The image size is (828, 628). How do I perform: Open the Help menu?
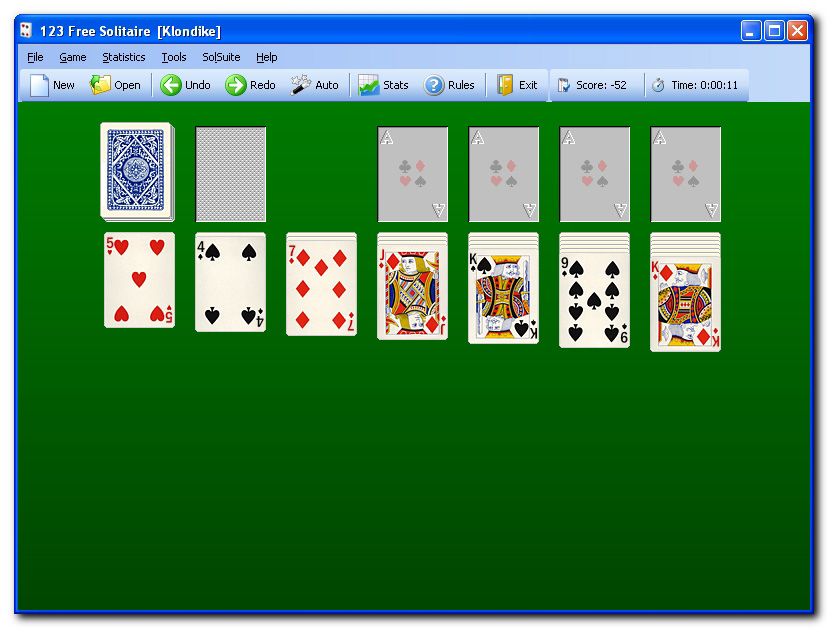(267, 57)
